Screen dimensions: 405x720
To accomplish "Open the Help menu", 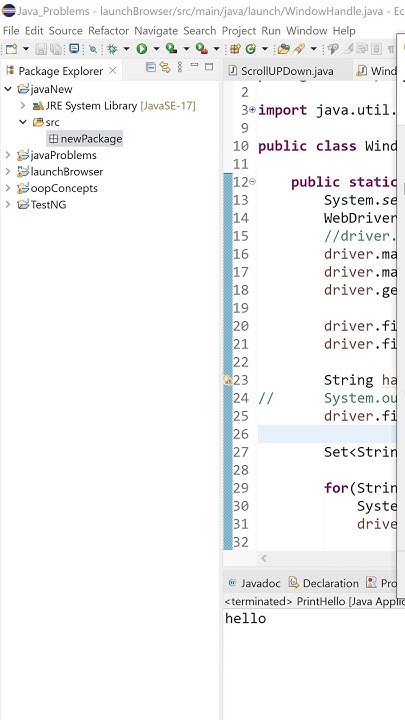I will tap(344, 31).
